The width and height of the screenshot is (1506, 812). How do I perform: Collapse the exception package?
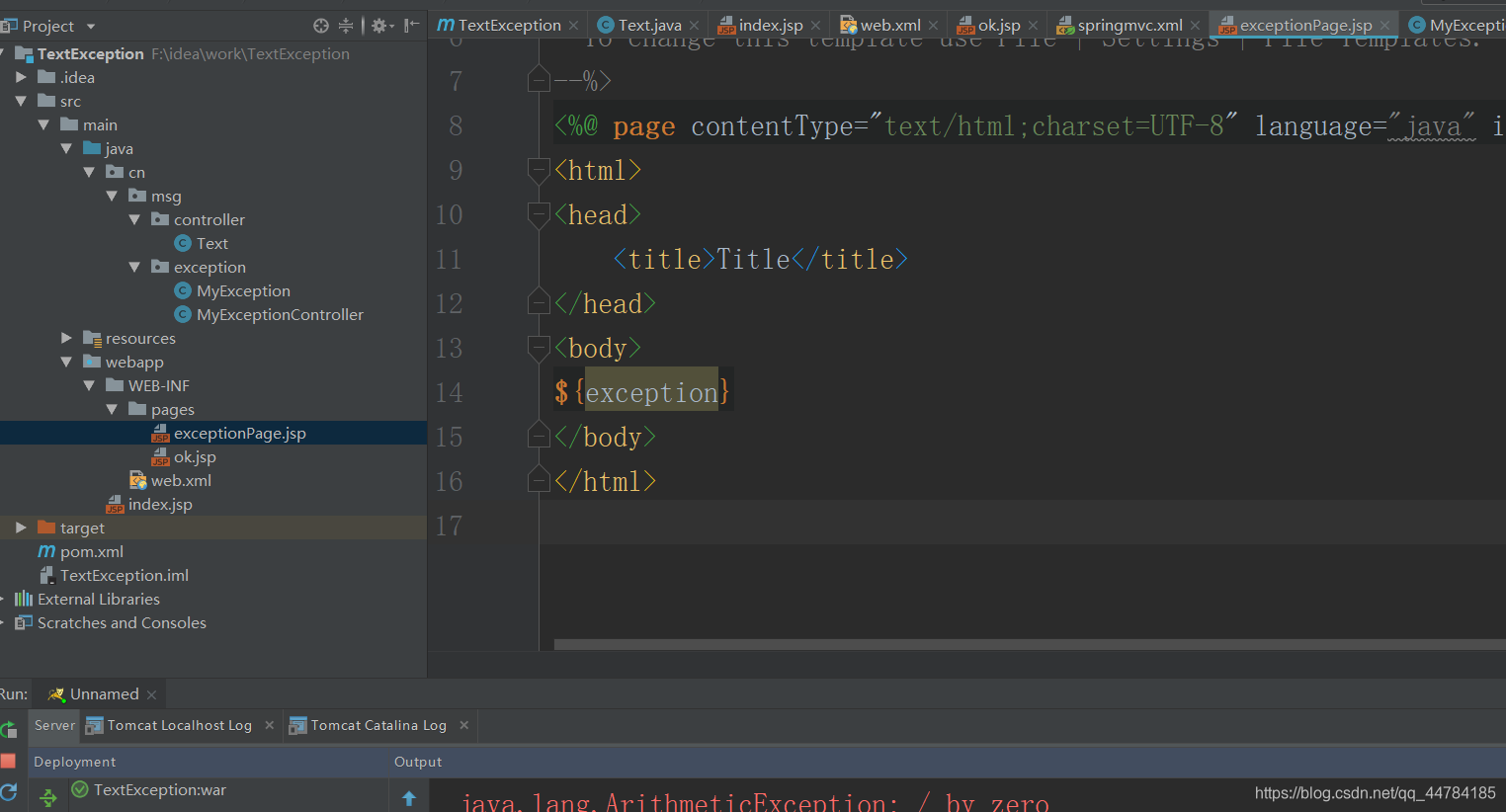[134, 267]
